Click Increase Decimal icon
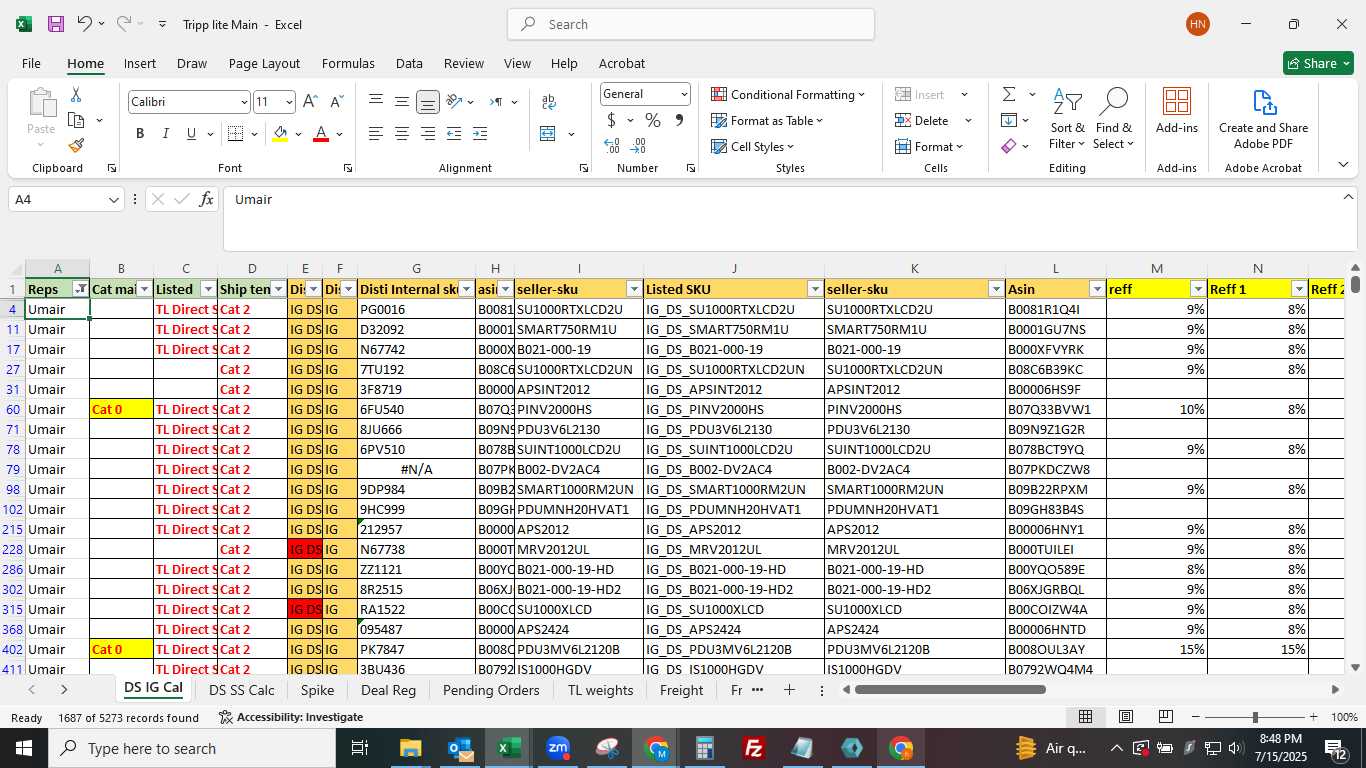The height and width of the screenshot is (768, 1366). pos(612,146)
